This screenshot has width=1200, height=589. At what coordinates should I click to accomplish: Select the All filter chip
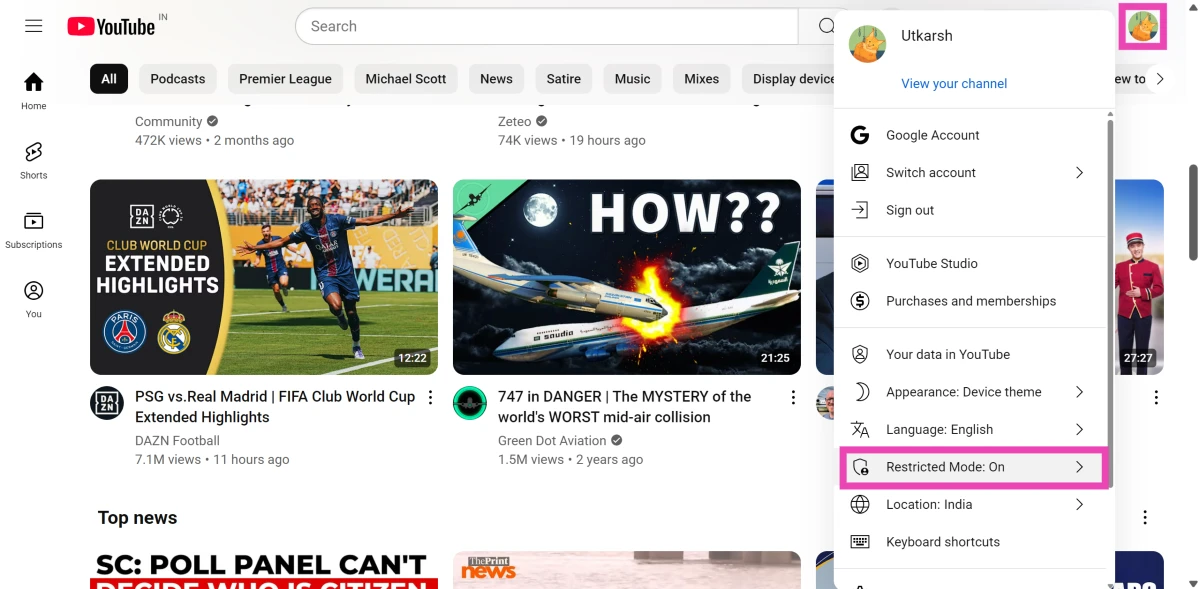(109, 79)
